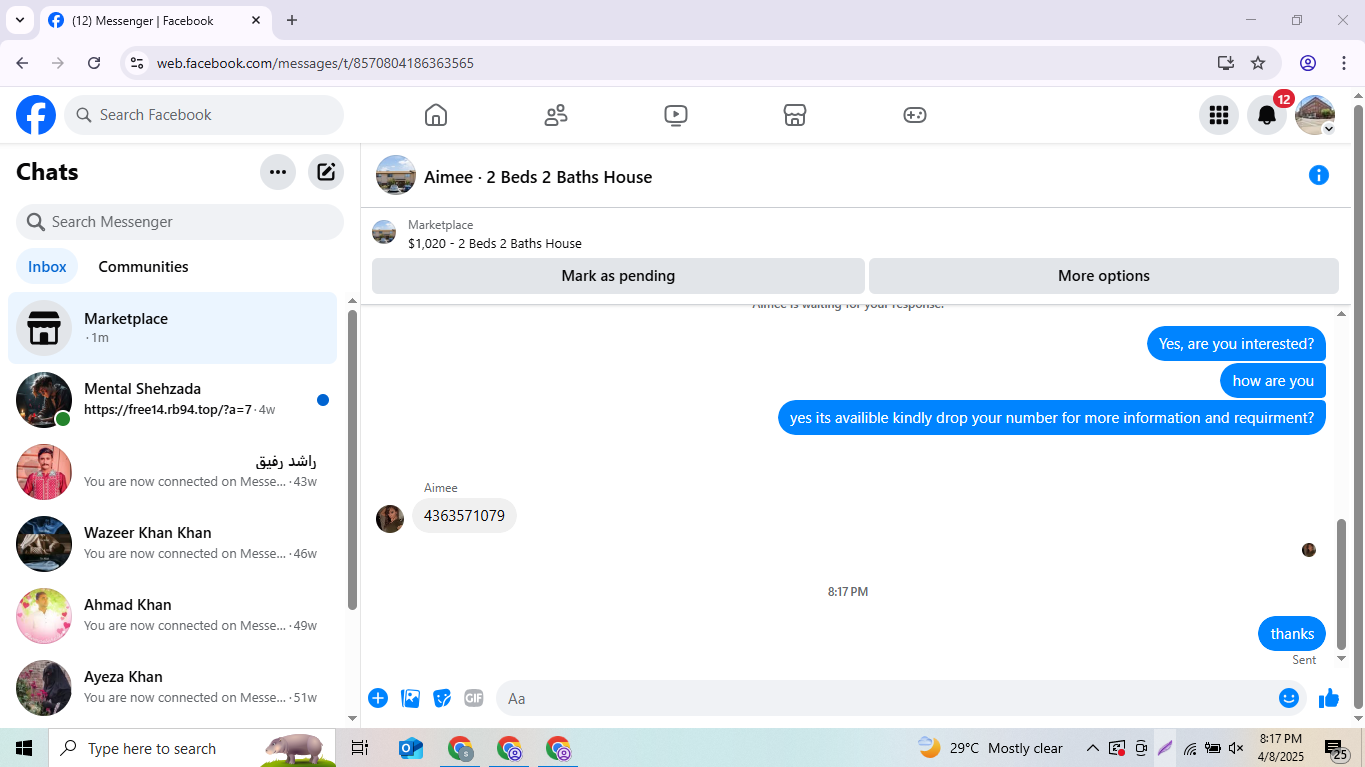Click the Search Messenger field
The height and width of the screenshot is (767, 1365).
pos(180,222)
